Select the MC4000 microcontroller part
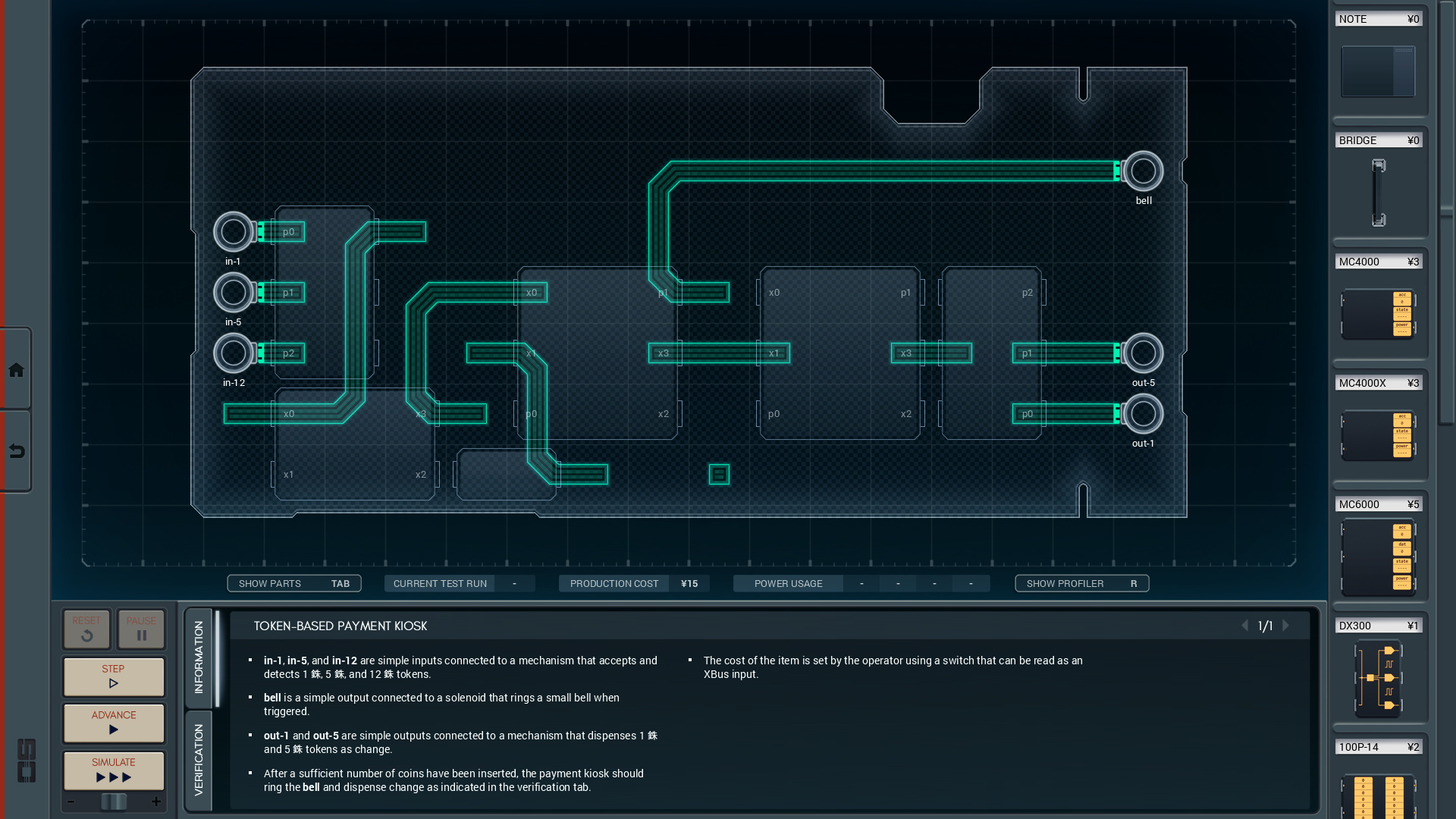 point(1378,313)
